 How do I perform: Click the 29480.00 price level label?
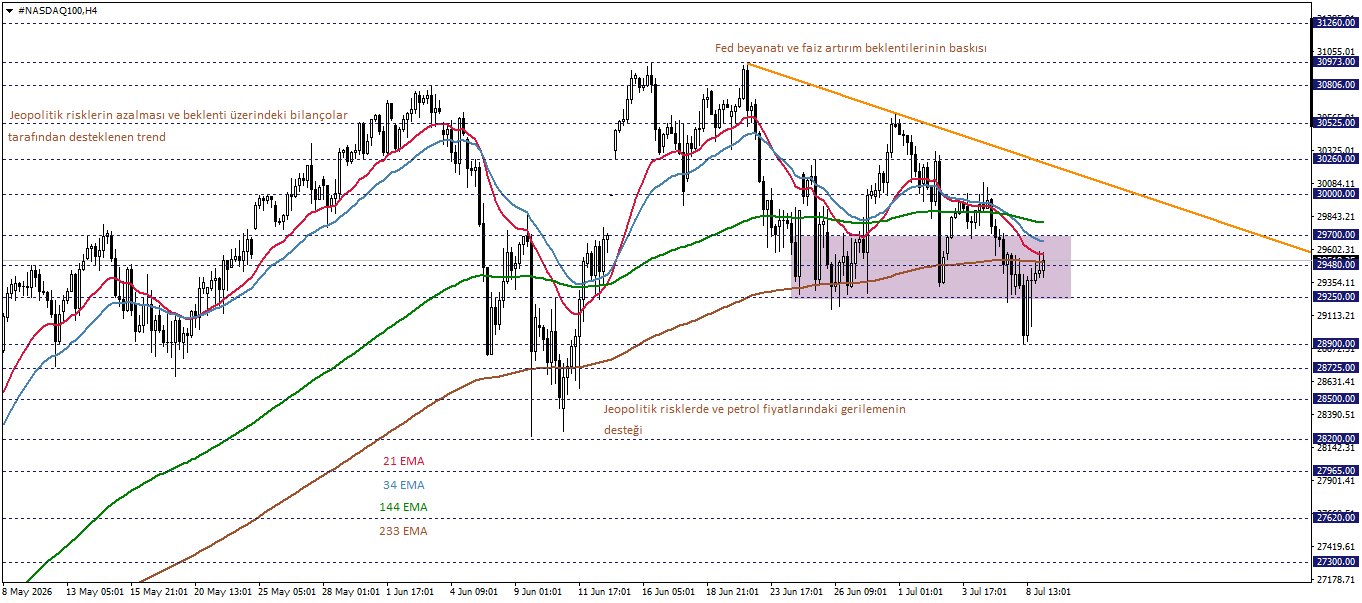coord(1336,265)
